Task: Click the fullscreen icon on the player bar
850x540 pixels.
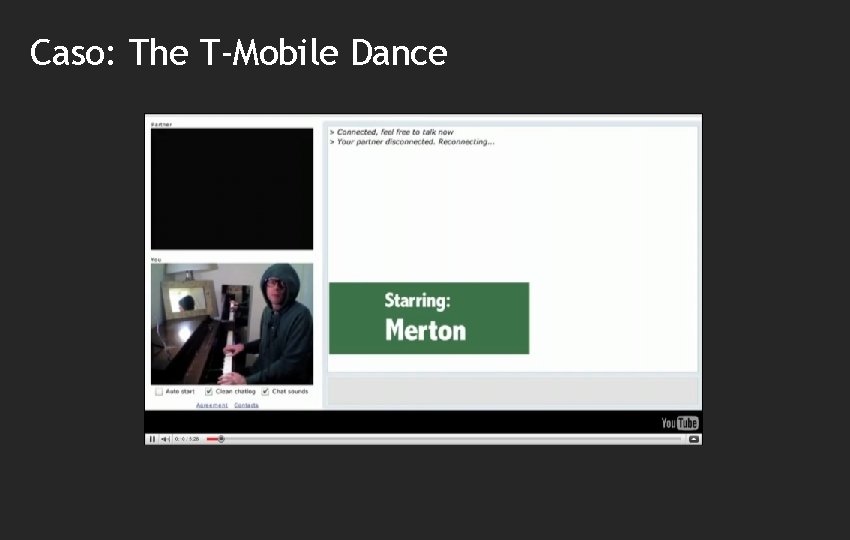Action: click(693, 439)
